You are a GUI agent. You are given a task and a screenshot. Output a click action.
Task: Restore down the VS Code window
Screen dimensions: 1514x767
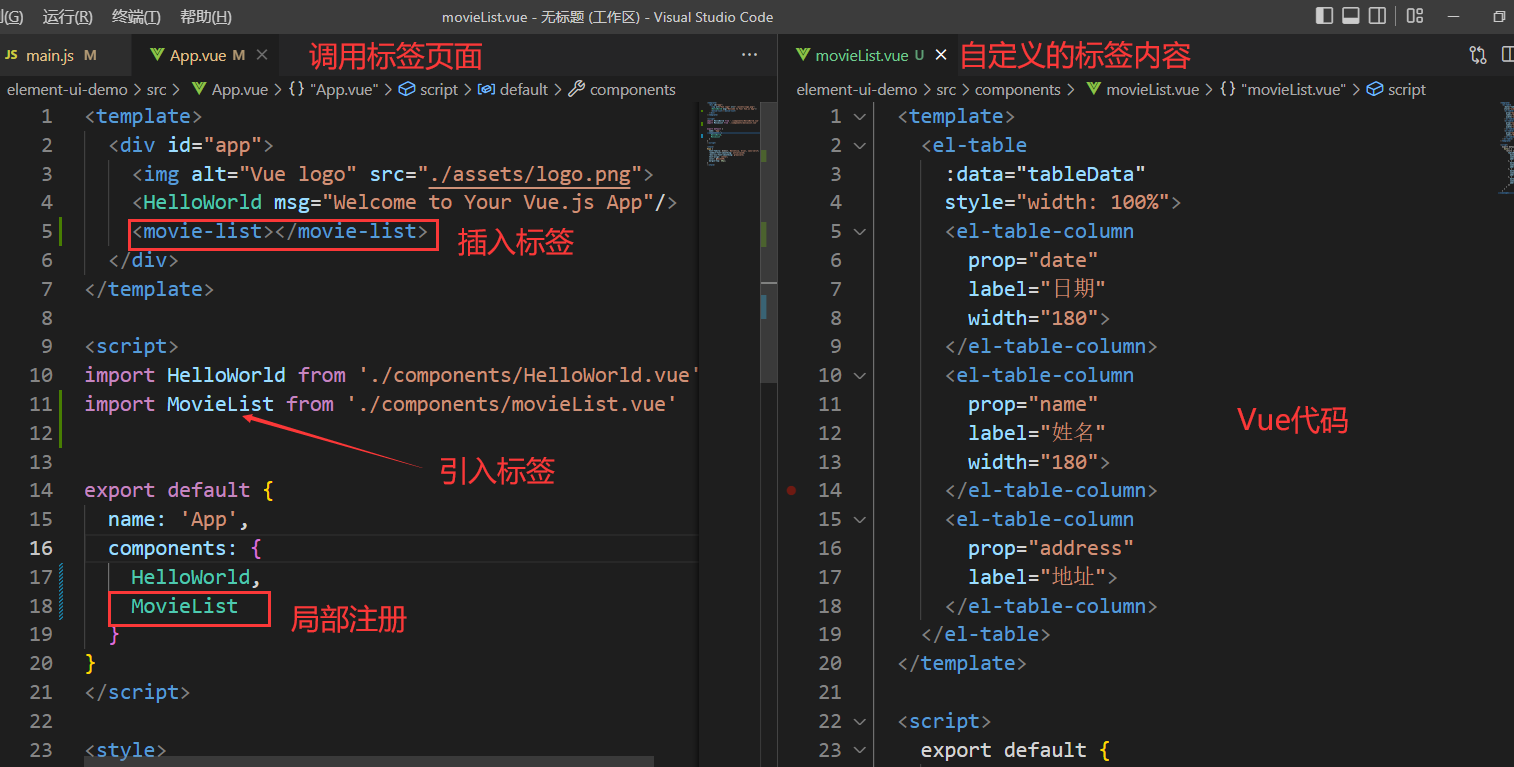(1499, 16)
